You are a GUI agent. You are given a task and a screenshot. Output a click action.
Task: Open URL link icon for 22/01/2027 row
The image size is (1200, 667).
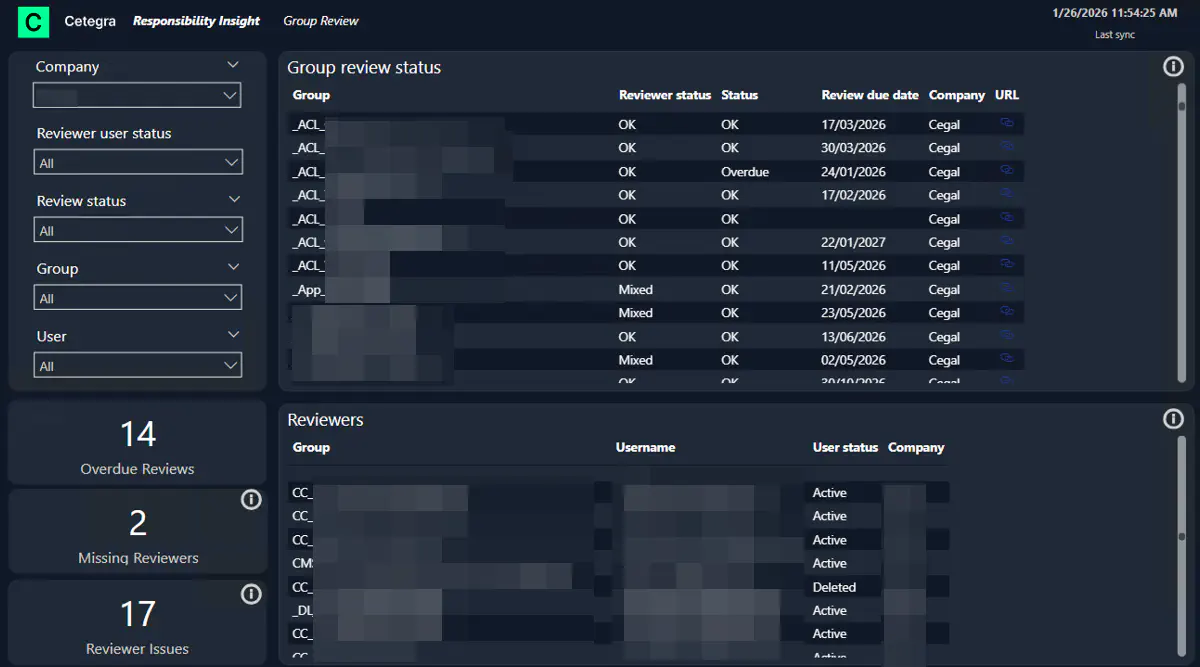pyautogui.click(x=1007, y=242)
